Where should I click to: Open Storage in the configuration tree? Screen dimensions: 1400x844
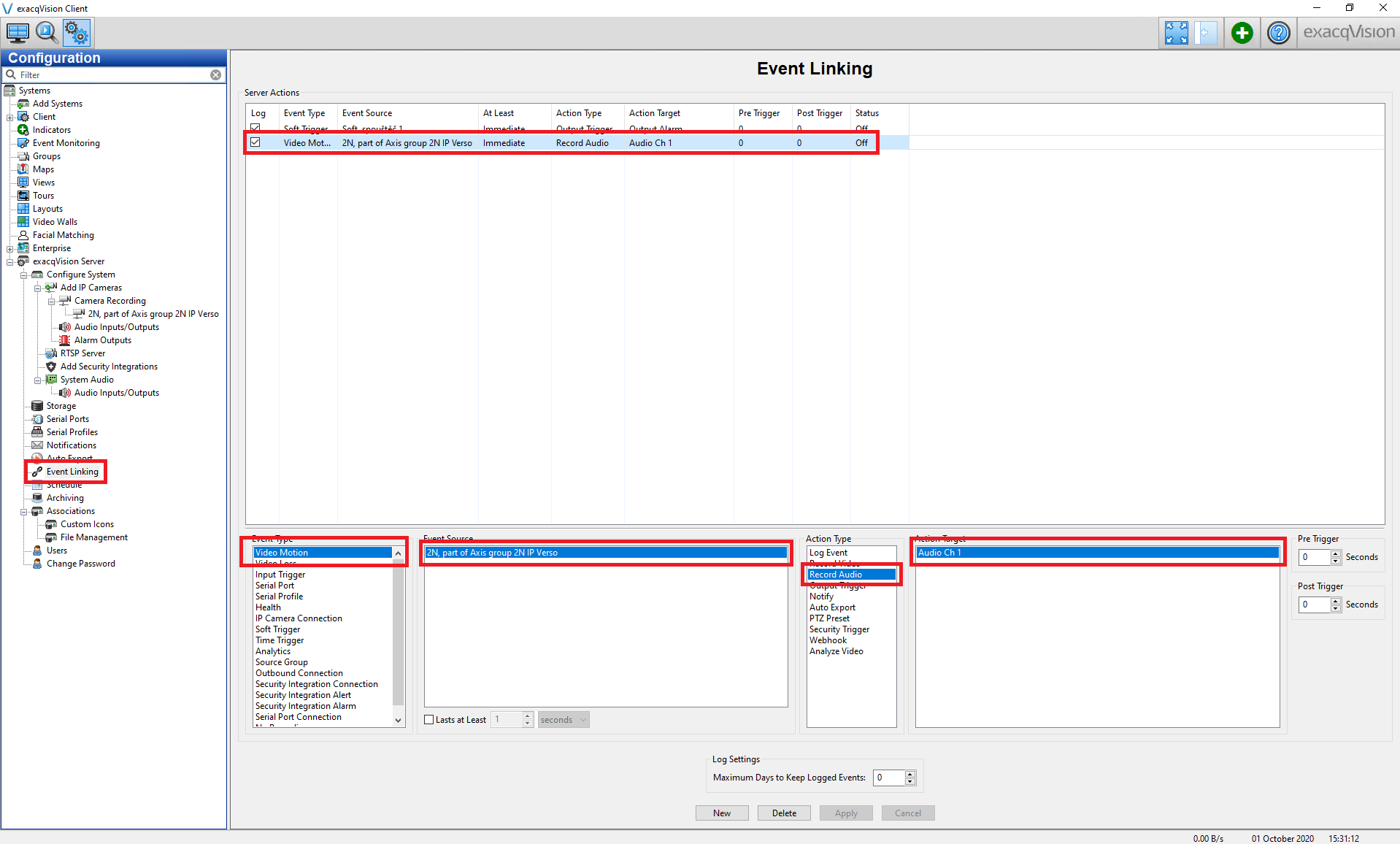tap(61, 406)
